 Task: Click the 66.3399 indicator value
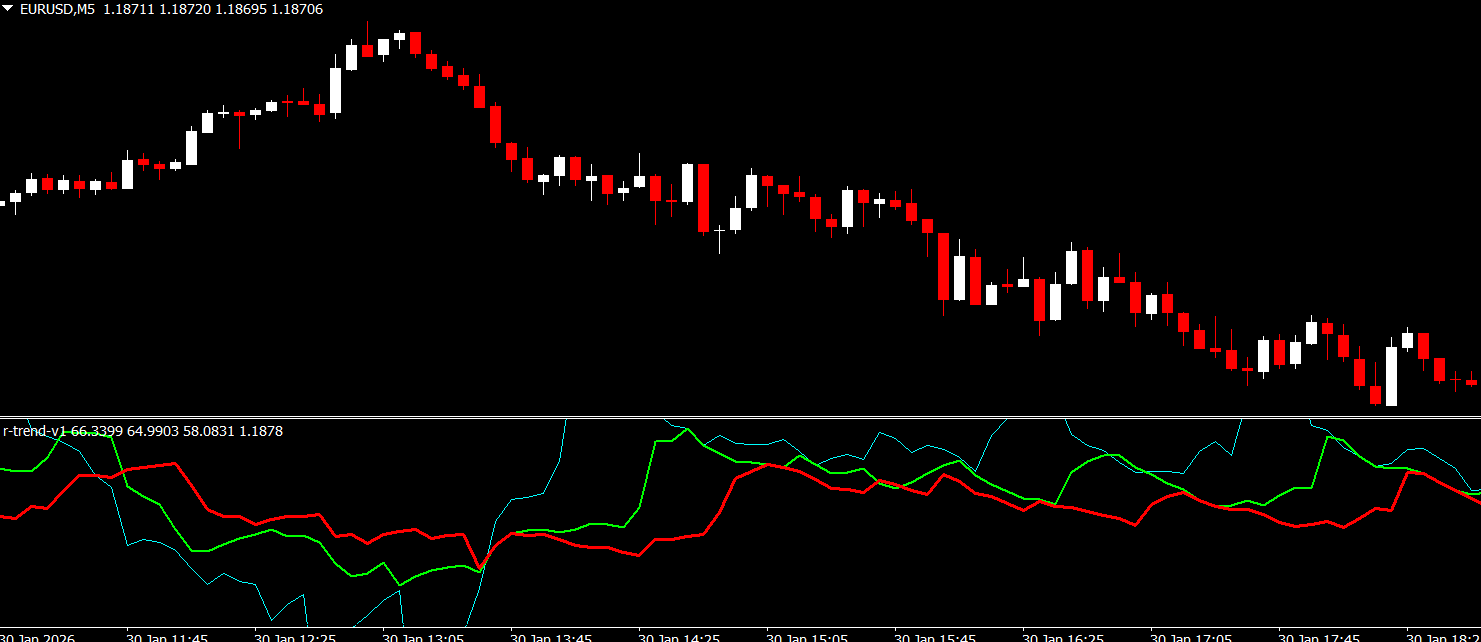(97, 431)
